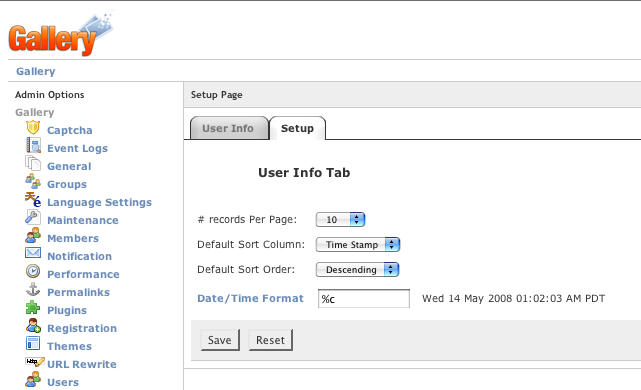The width and height of the screenshot is (641, 390).
Task: Open the Performance link
Action: tap(83, 274)
